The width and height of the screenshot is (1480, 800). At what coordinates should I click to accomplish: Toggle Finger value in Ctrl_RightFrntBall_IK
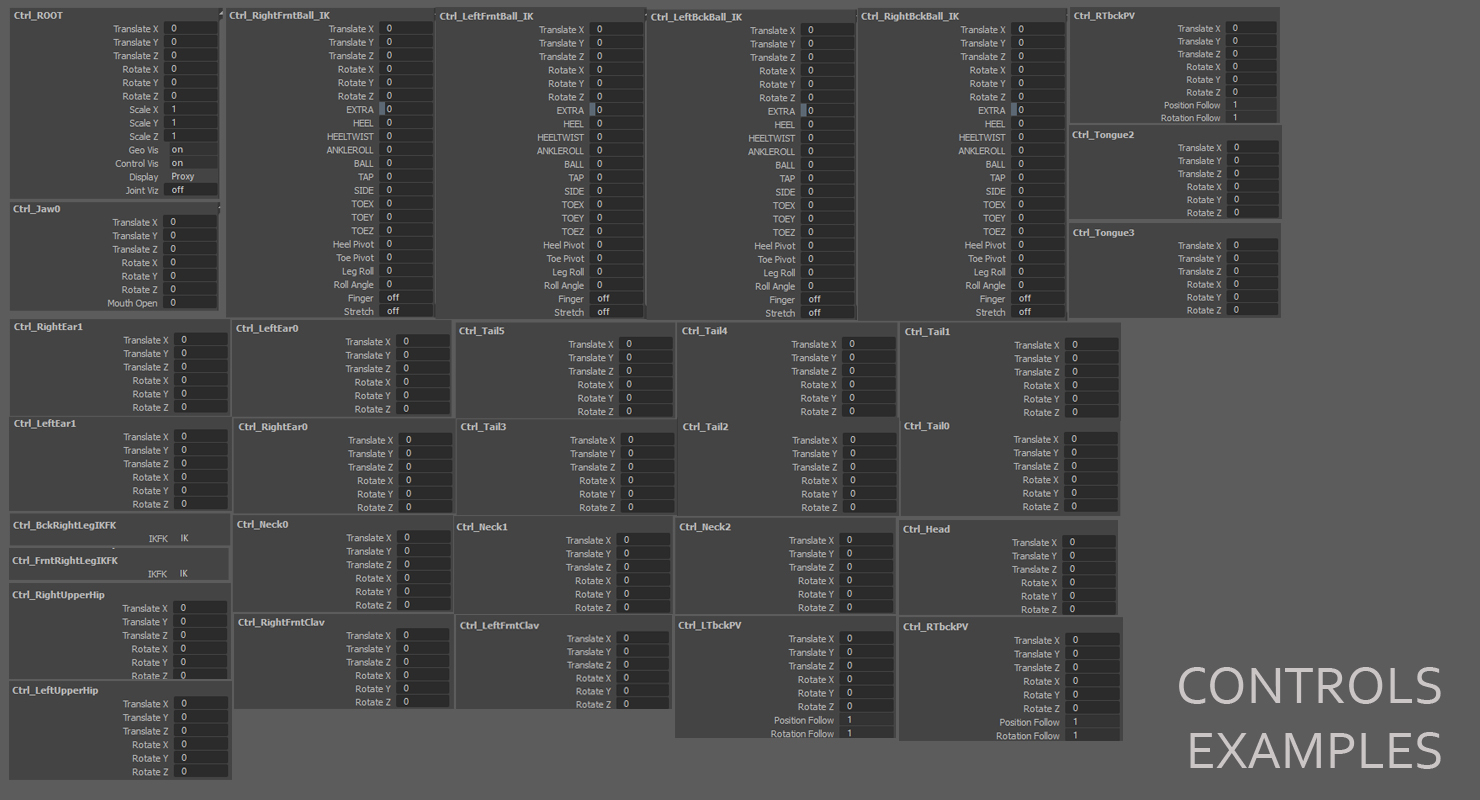point(408,298)
